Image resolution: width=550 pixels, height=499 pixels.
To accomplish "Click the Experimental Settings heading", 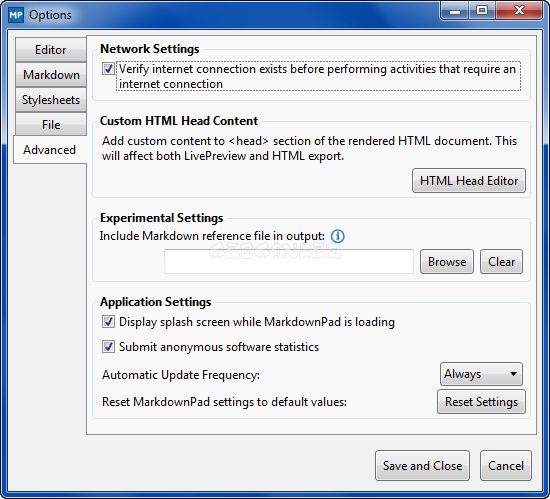I will tap(162, 218).
